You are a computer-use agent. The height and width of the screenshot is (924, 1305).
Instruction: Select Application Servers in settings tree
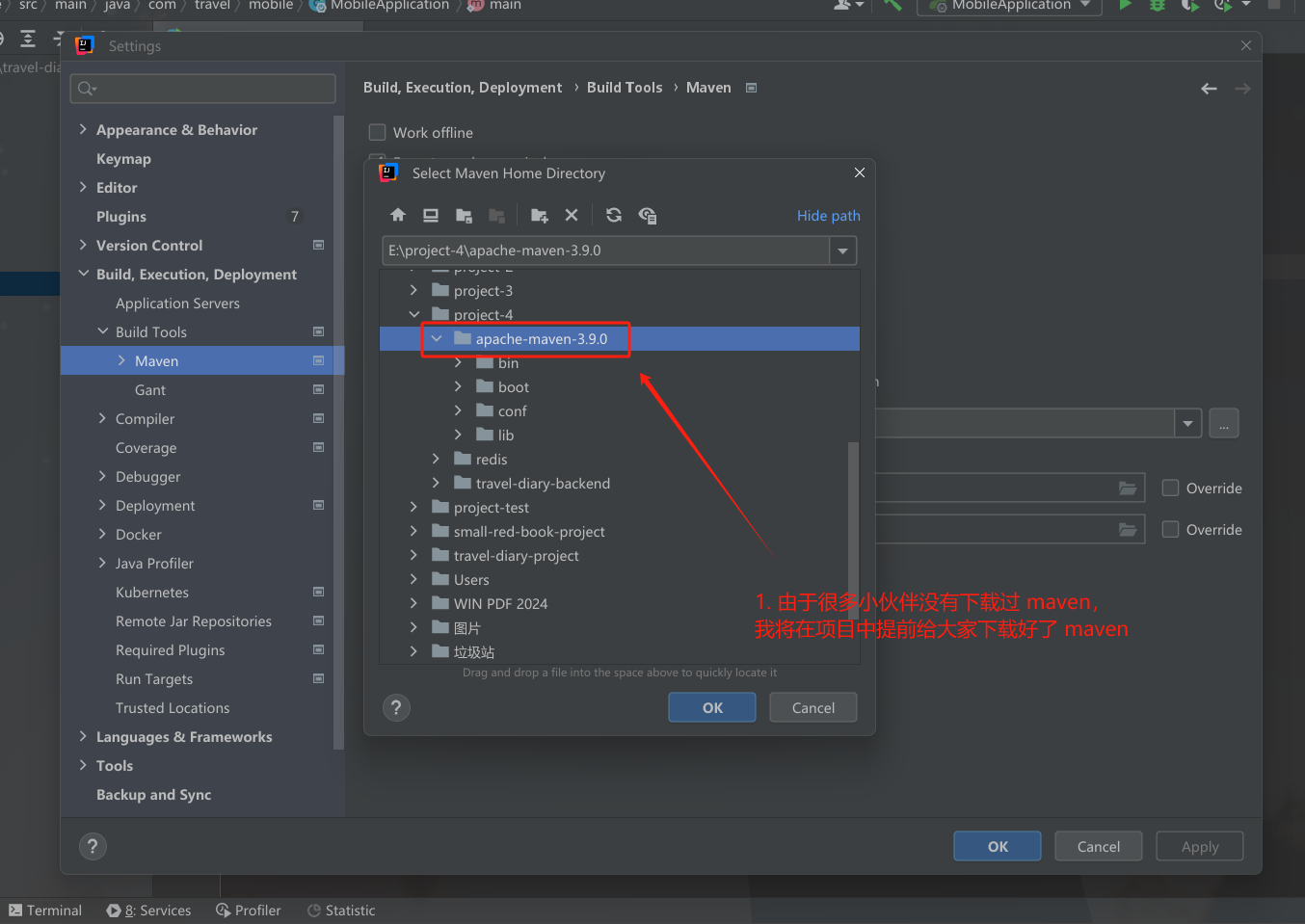[177, 304]
